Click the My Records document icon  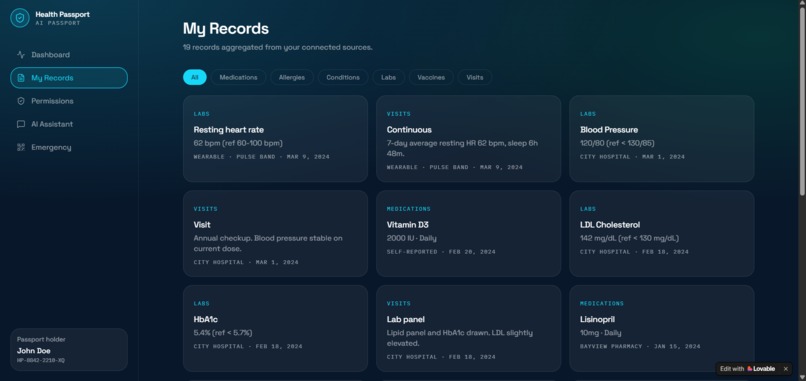pos(21,78)
